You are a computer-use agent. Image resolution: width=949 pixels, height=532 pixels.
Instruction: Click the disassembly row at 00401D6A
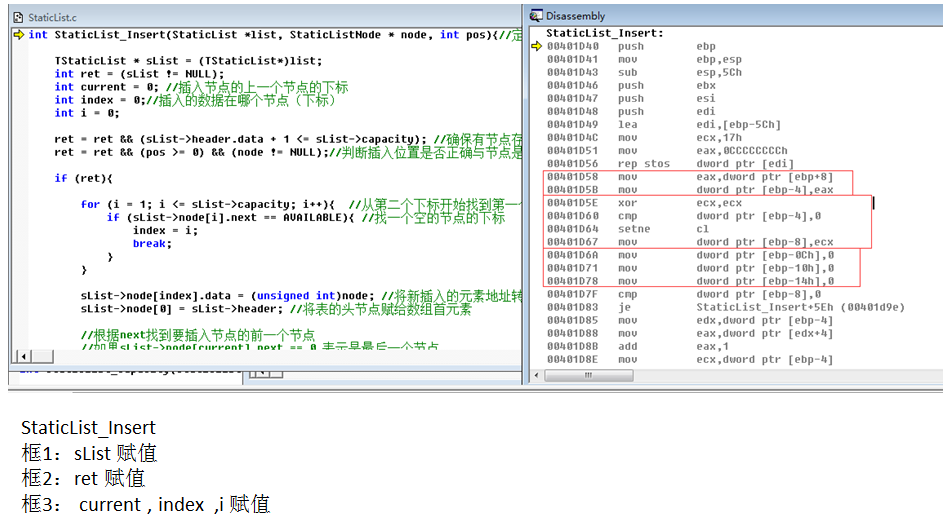tap(690, 255)
